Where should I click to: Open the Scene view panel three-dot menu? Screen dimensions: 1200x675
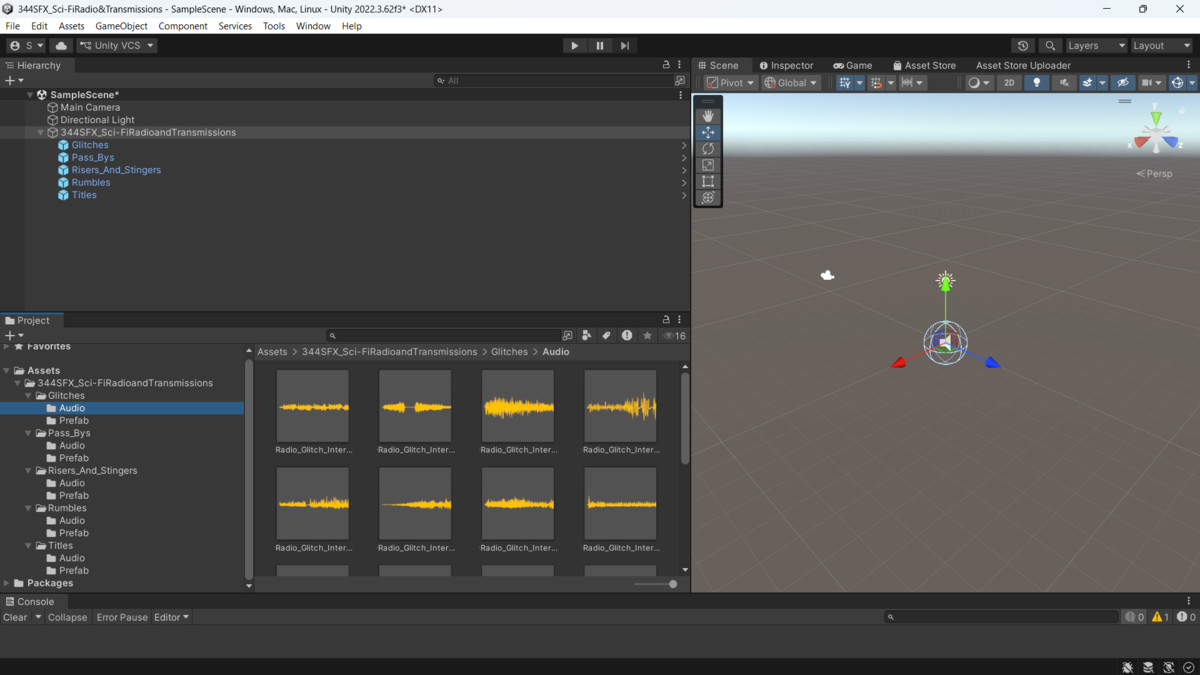(1189, 65)
